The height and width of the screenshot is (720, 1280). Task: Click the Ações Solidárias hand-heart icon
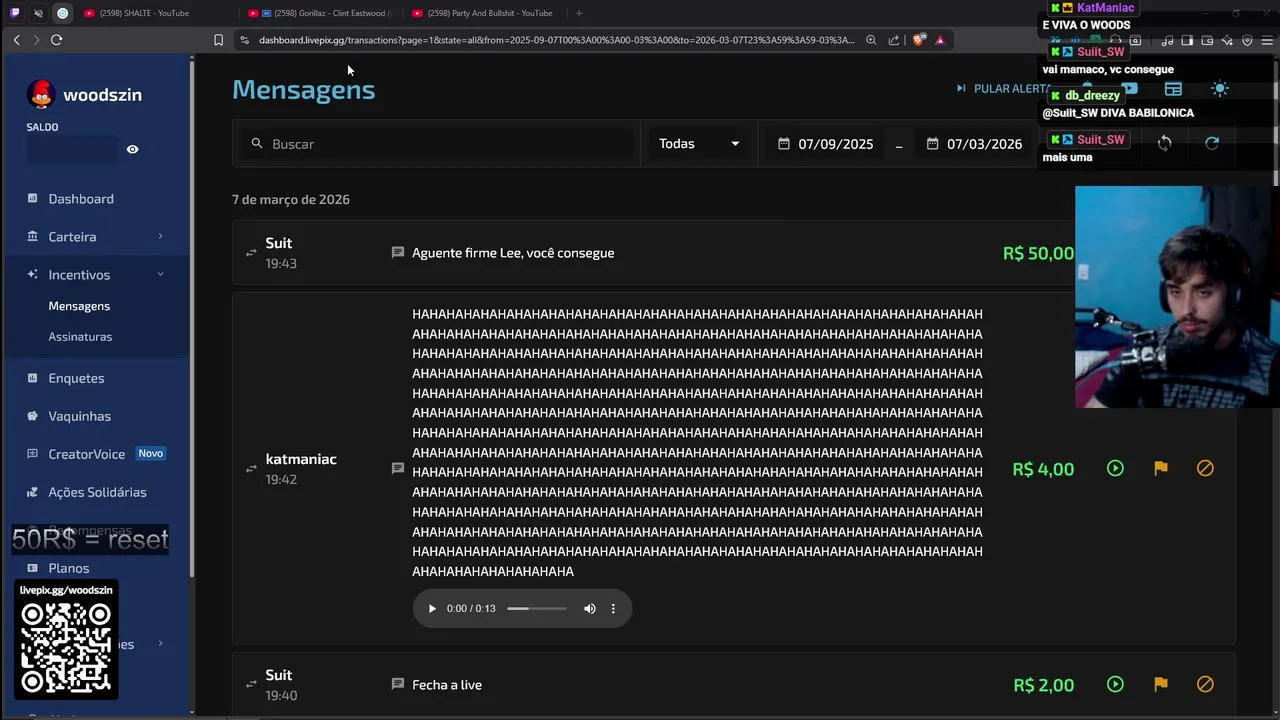tap(32, 492)
